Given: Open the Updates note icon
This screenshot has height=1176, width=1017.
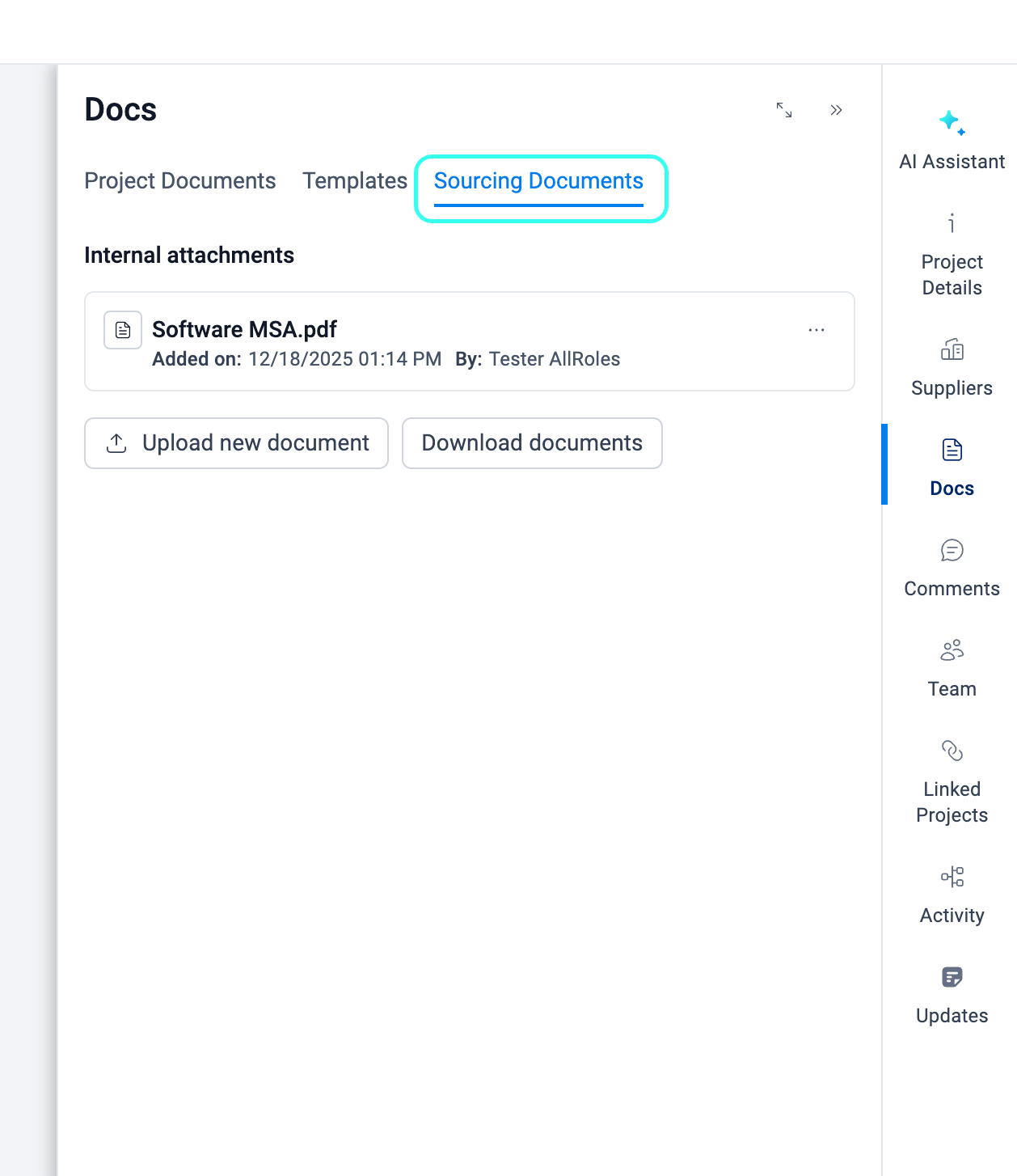Looking at the screenshot, I should pyautogui.click(x=952, y=977).
